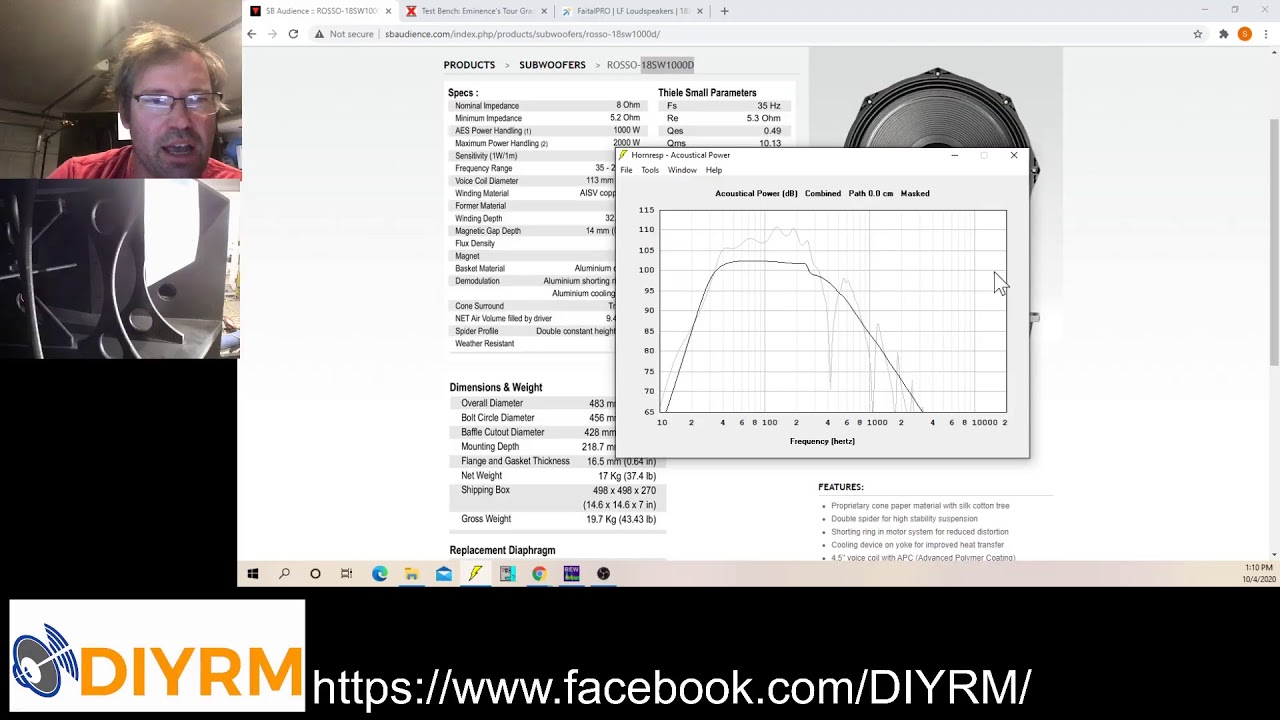The height and width of the screenshot is (720, 1280).
Task: Switch to Hornresp lightning icon on taskbar
Action: pyautogui.click(x=475, y=573)
